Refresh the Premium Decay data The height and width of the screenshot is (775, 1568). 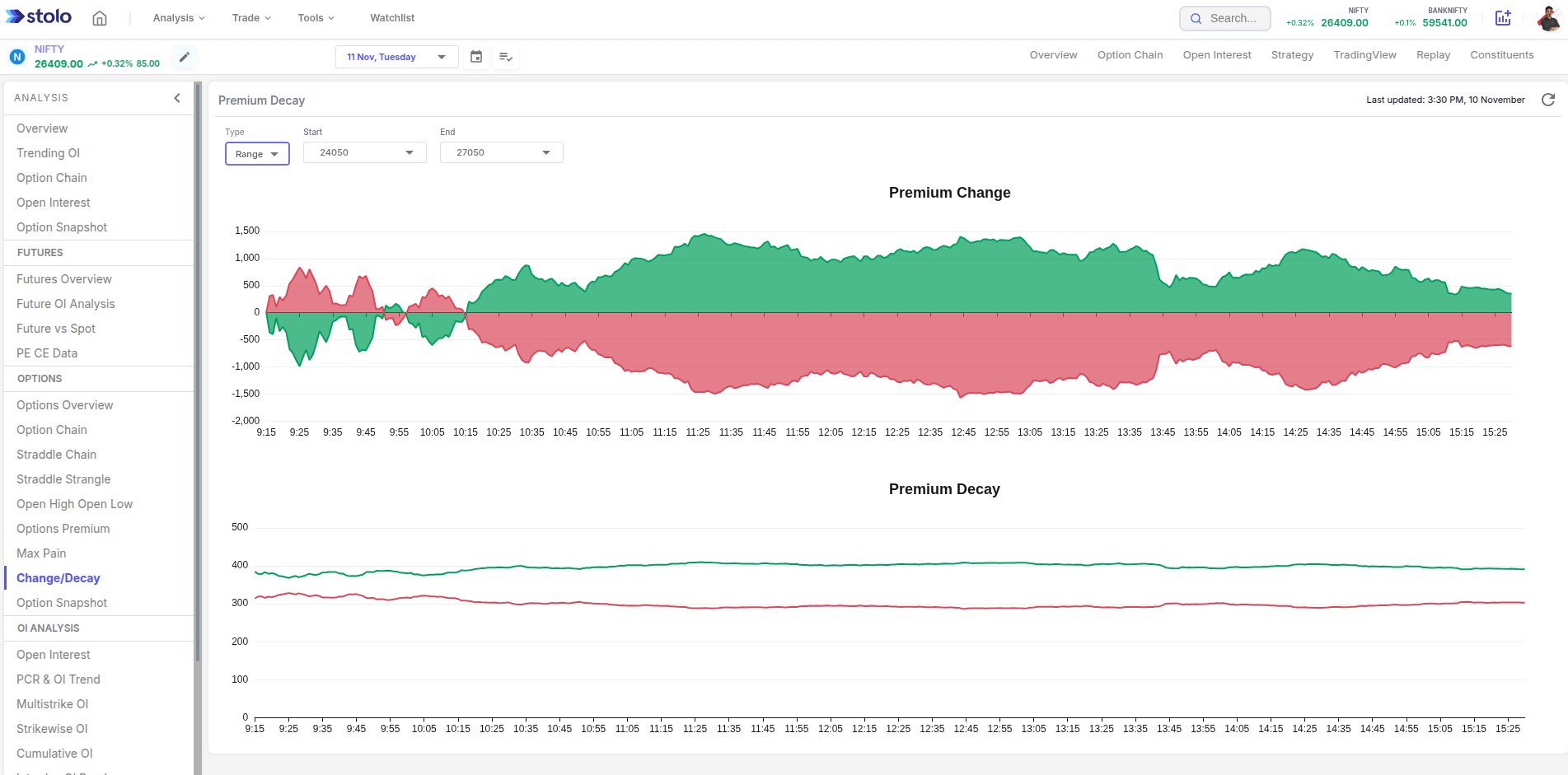pos(1548,100)
